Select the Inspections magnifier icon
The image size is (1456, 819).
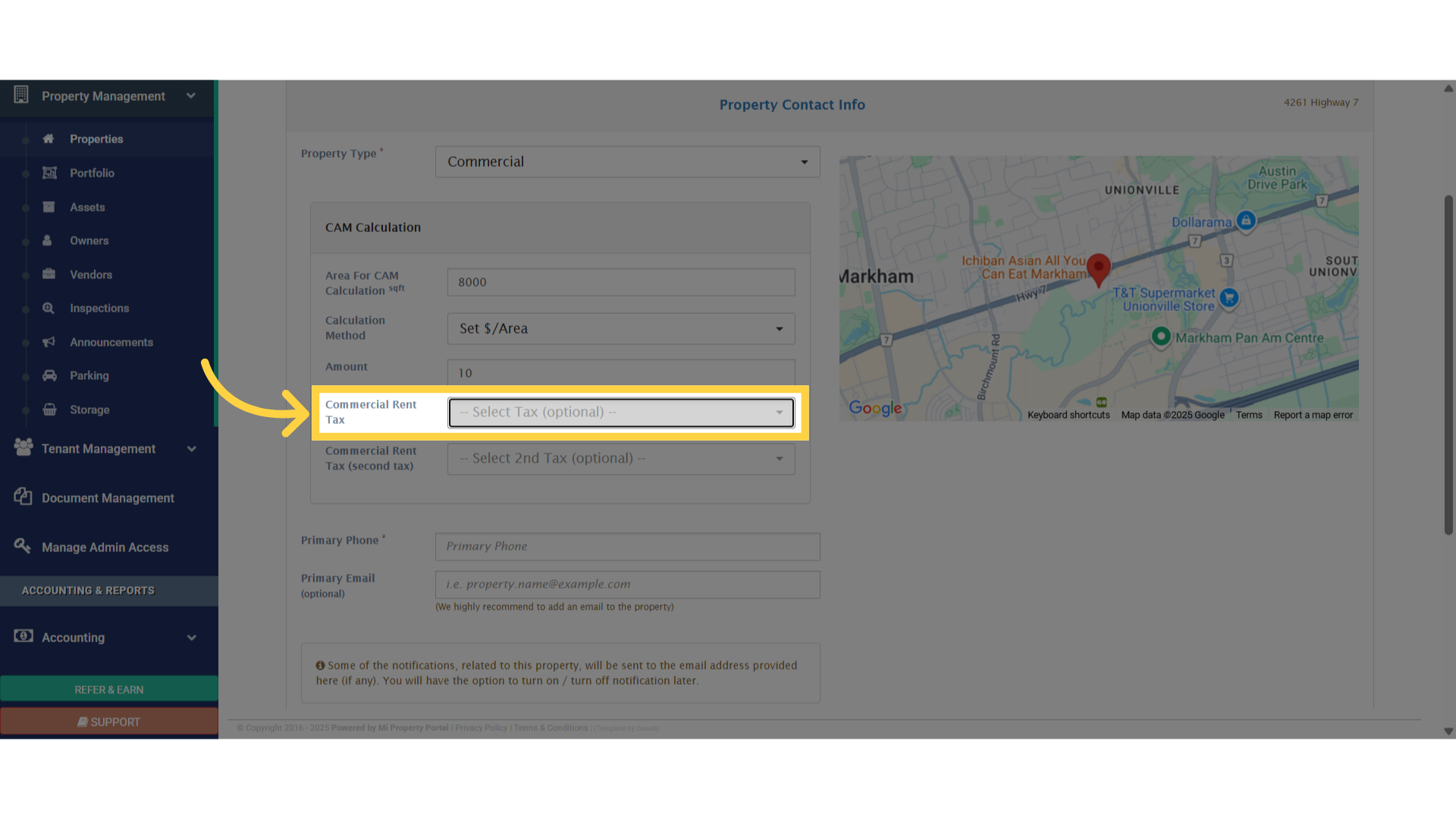point(49,308)
